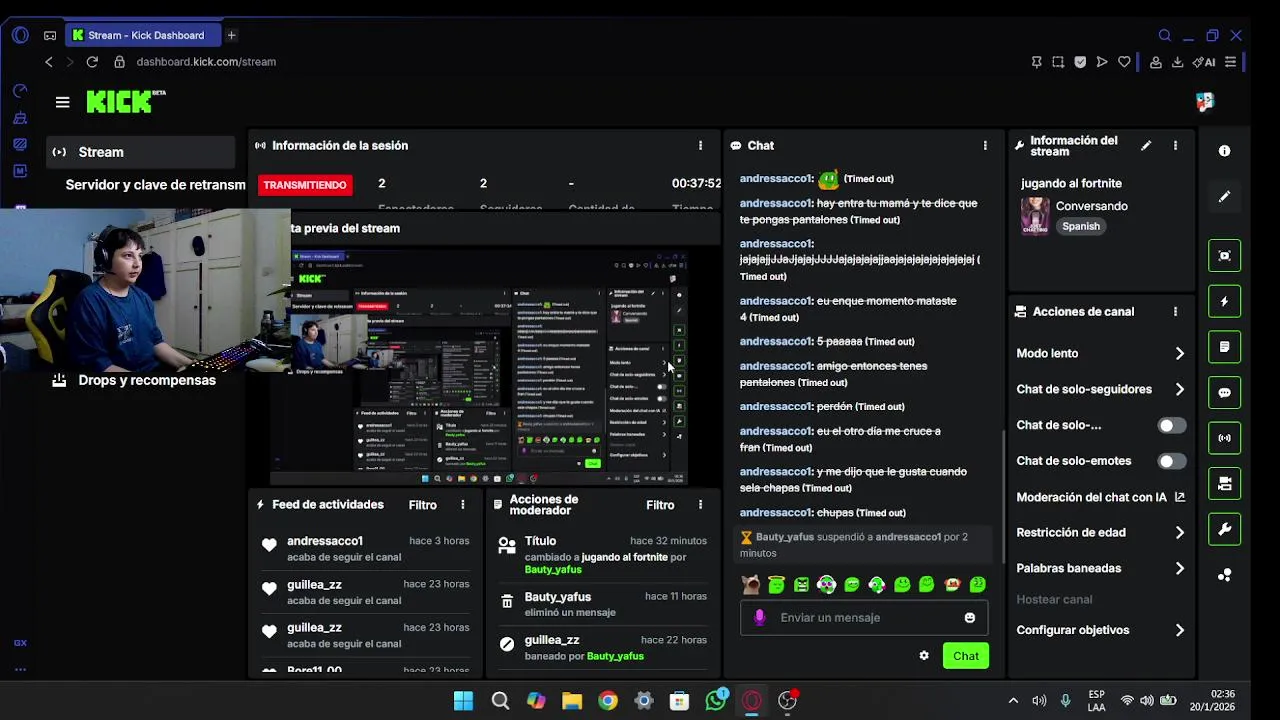Toggle Chat de solo-emotes switch

coord(1171,461)
